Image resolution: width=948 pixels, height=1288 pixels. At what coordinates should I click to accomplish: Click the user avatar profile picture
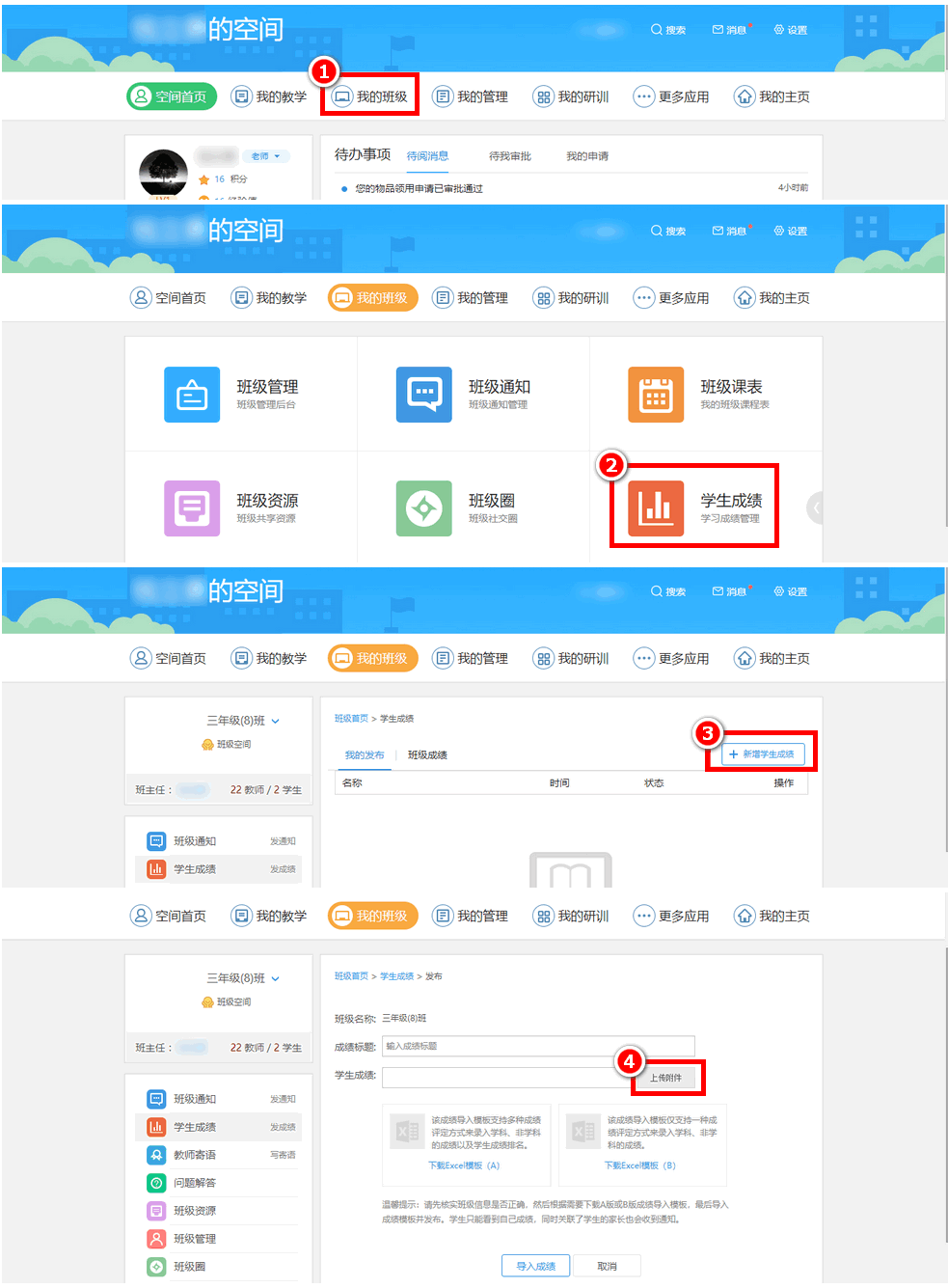click(163, 174)
